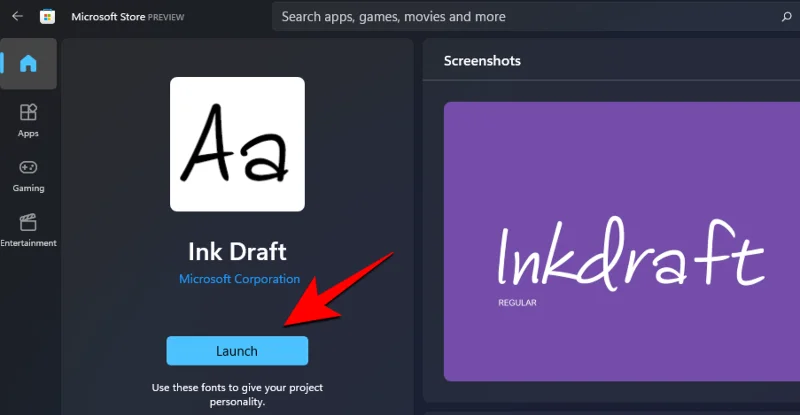Image resolution: width=800 pixels, height=415 pixels.
Task: Open the Entertainment section in sidebar
Action: [28, 230]
